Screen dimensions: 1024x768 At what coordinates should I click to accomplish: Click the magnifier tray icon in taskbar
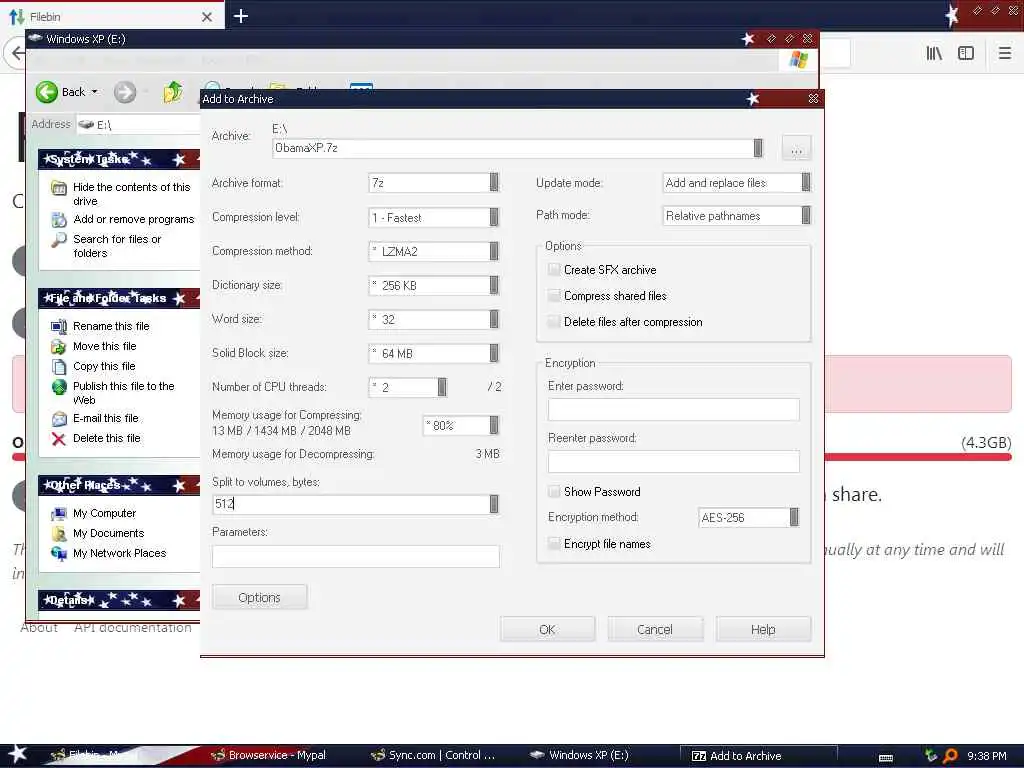click(x=951, y=756)
